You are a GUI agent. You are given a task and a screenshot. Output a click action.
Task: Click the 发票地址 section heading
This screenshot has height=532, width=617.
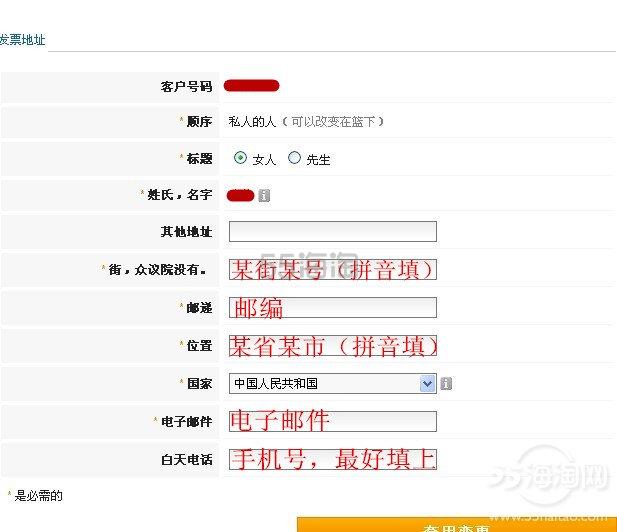pyautogui.click(x=22, y=40)
